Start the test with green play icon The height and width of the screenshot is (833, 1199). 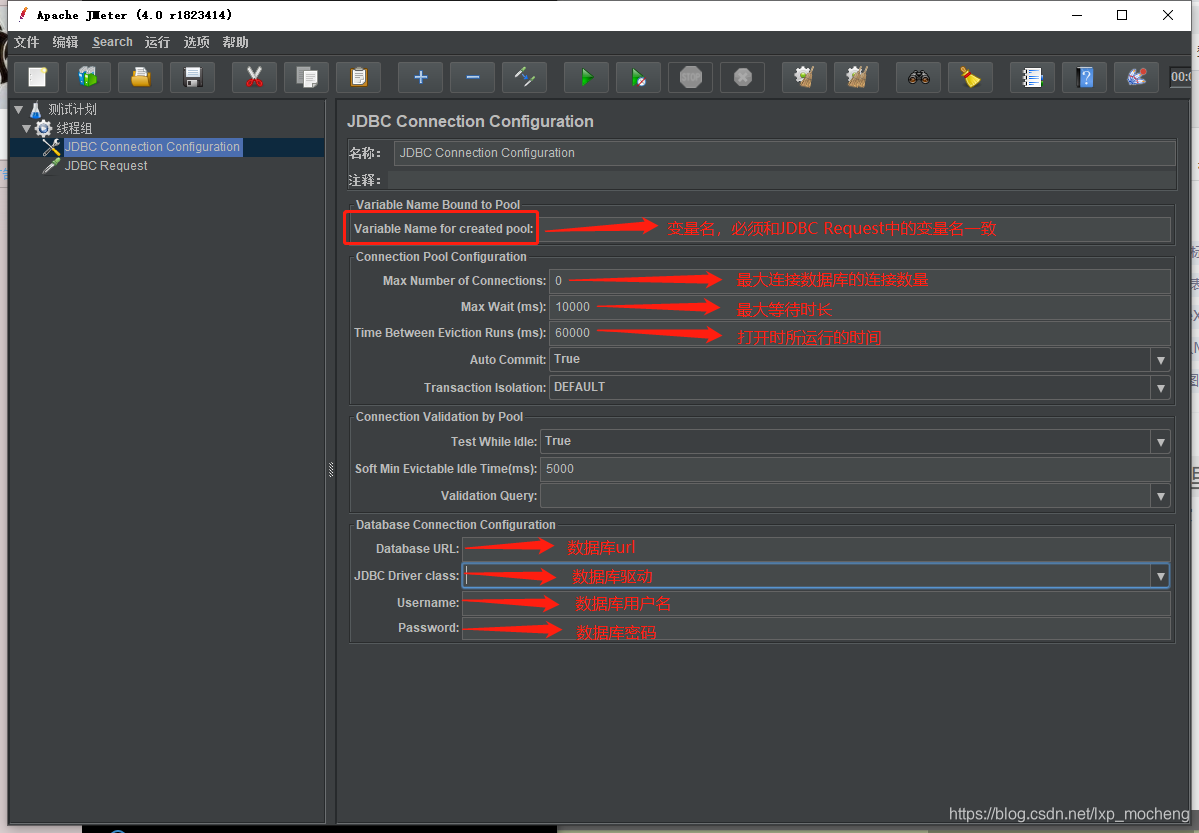pyautogui.click(x=587, y=77)
